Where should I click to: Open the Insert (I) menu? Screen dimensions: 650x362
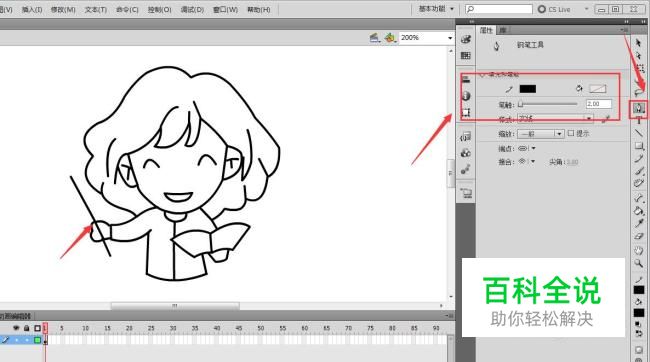pos(32,9)
